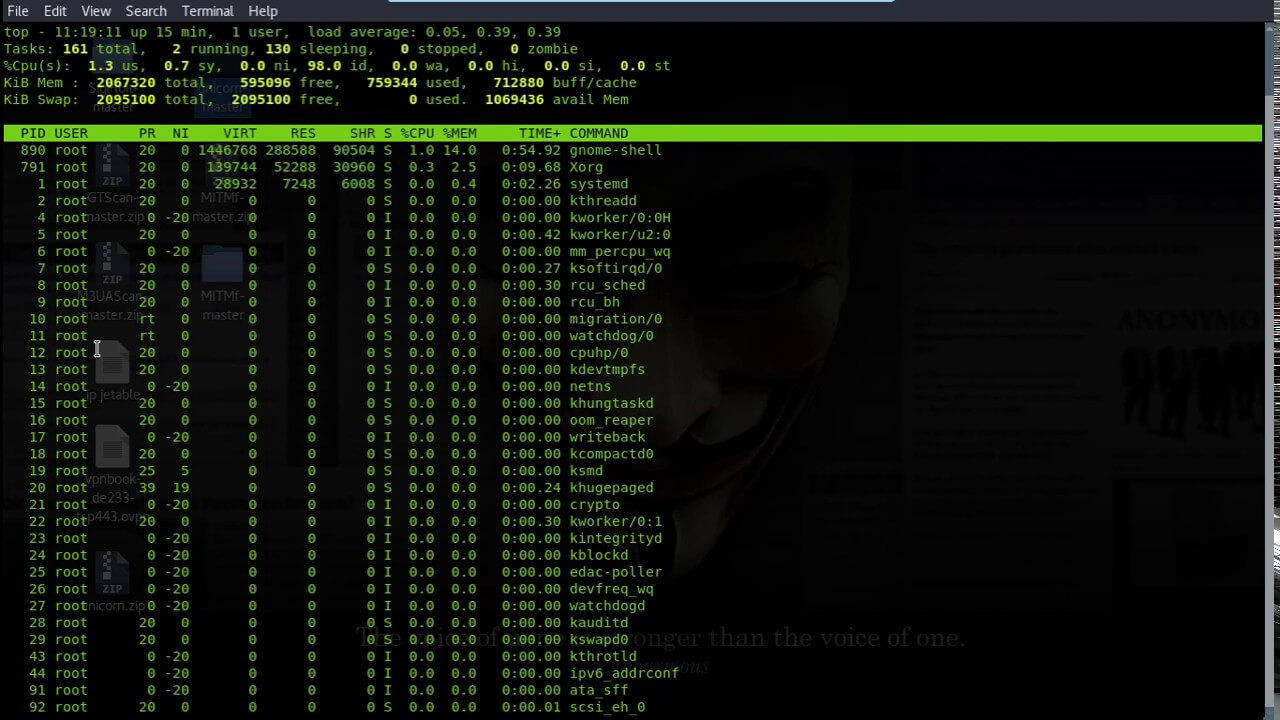The image size is (1280, 720).
Task: Click edac-poller command
Action: click(616, 572)
